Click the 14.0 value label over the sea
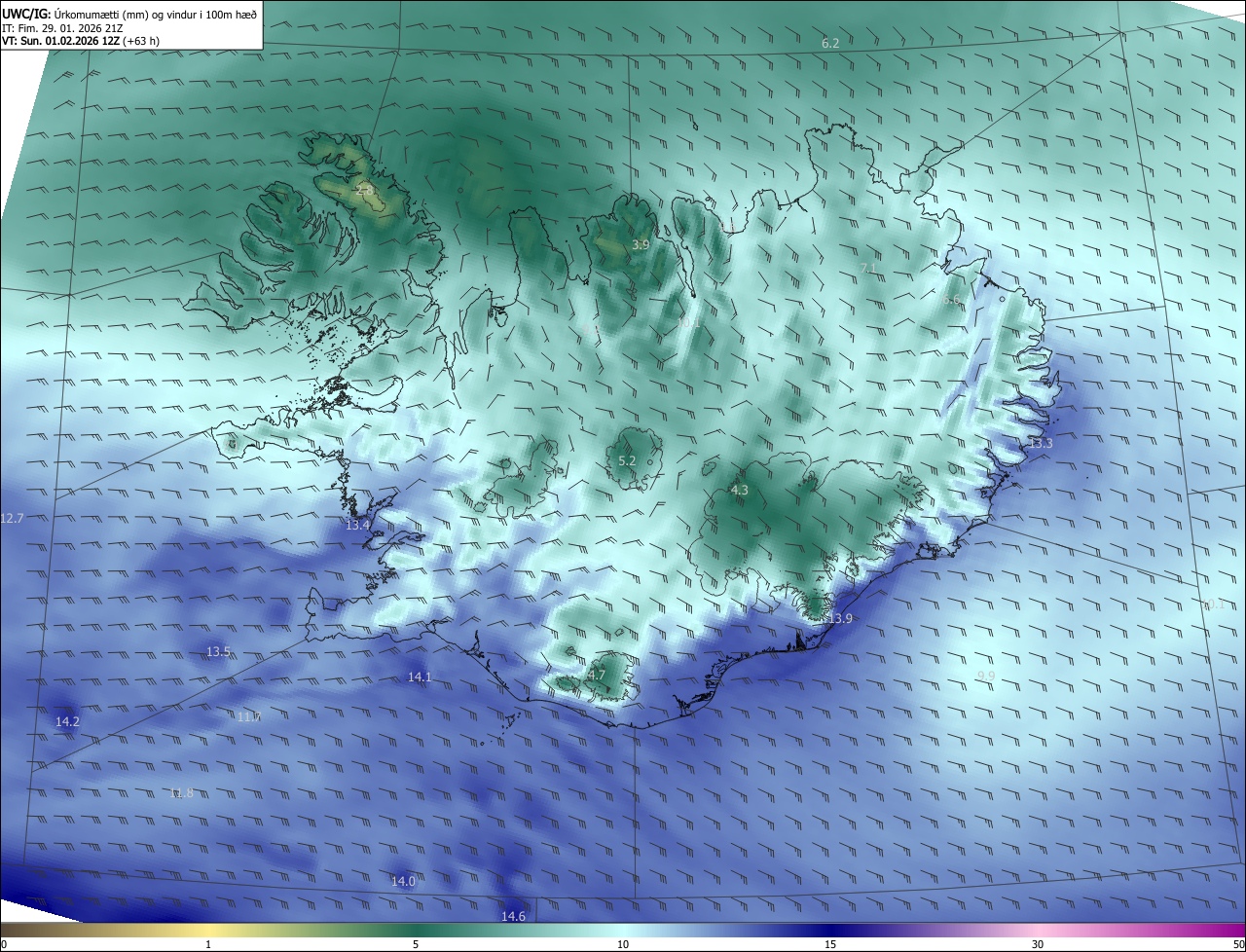Image resolution: width=1246 pixels, height=952 pixels. (x=403, y=881)
